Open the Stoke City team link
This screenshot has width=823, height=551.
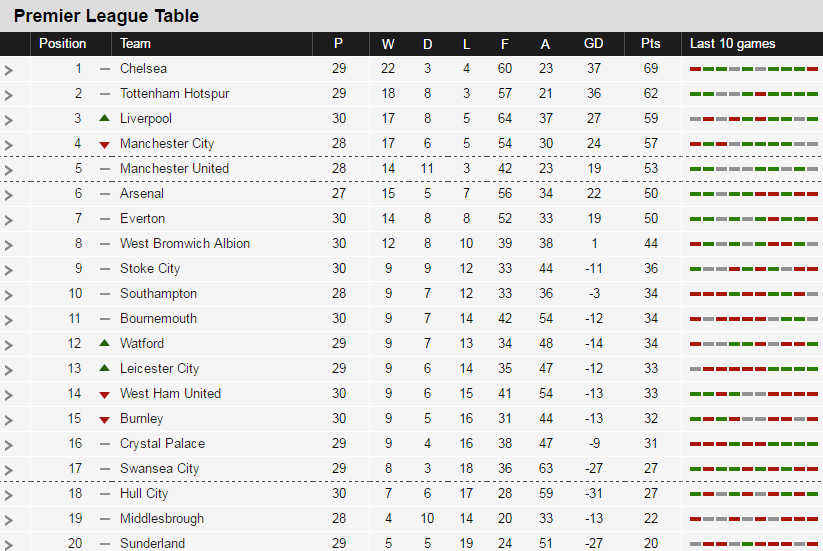click(150, 268)
